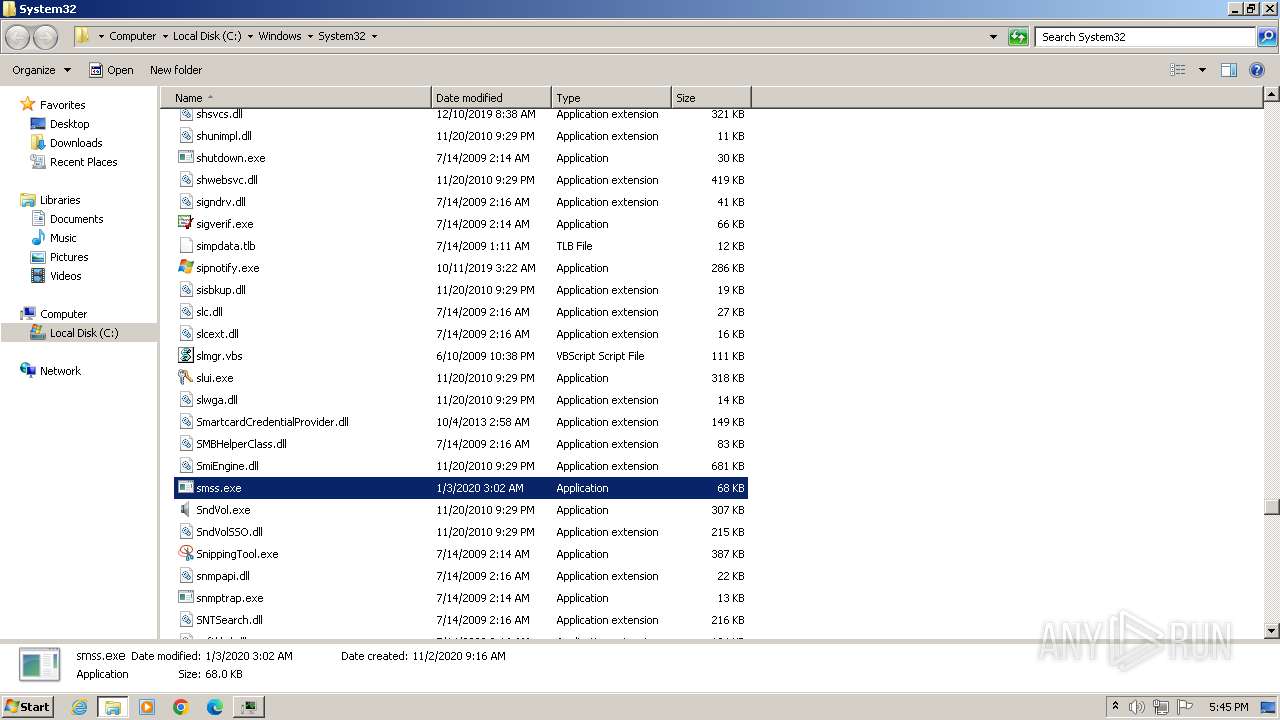Expand the address bar history dropdown
The height and width of the screenshot is (720, 1280).
tap(993, 37)
